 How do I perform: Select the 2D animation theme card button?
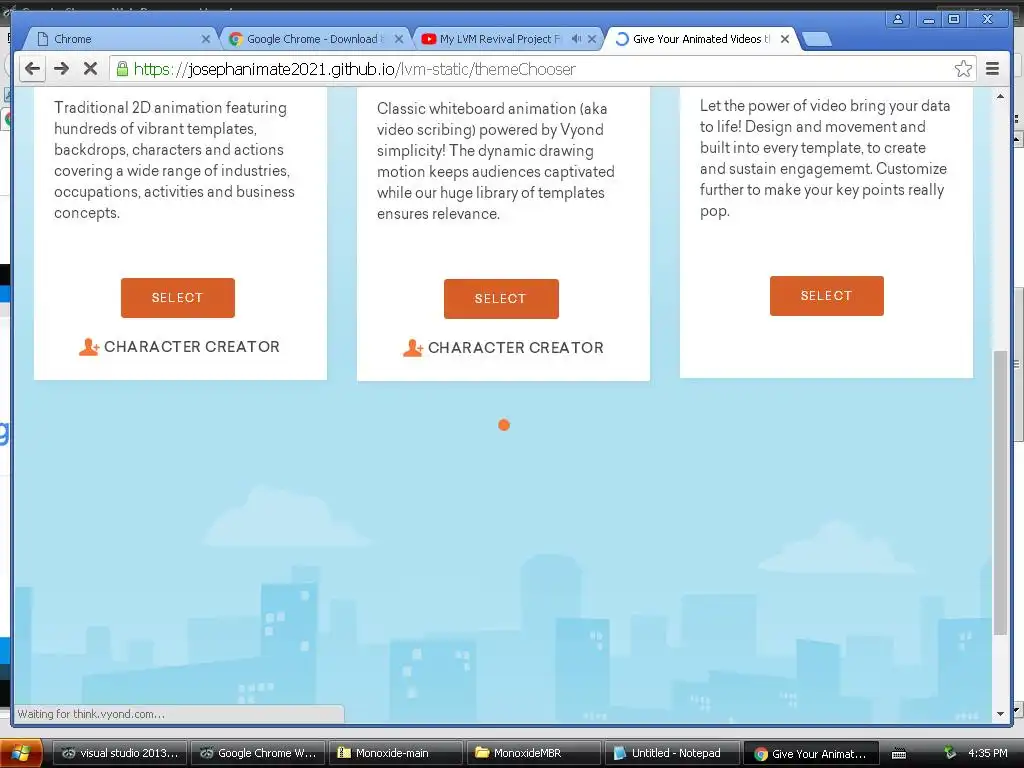(178, 298)
